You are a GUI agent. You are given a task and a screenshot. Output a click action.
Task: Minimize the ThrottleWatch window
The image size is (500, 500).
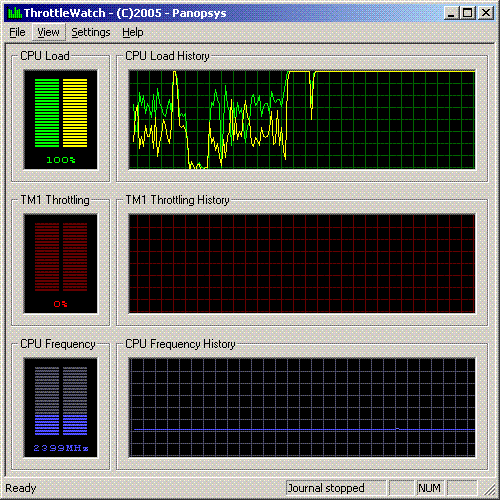[x=452, y=13]
